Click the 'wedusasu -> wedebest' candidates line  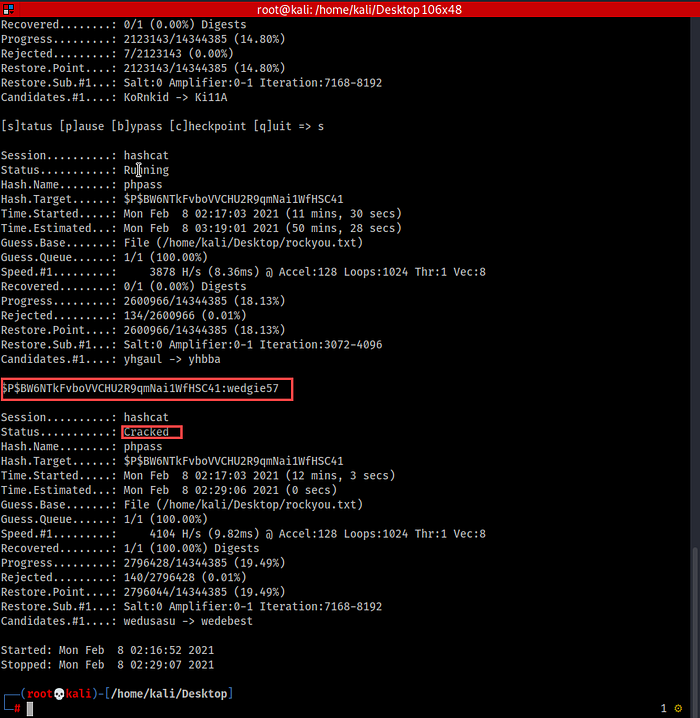pos(188,620)
